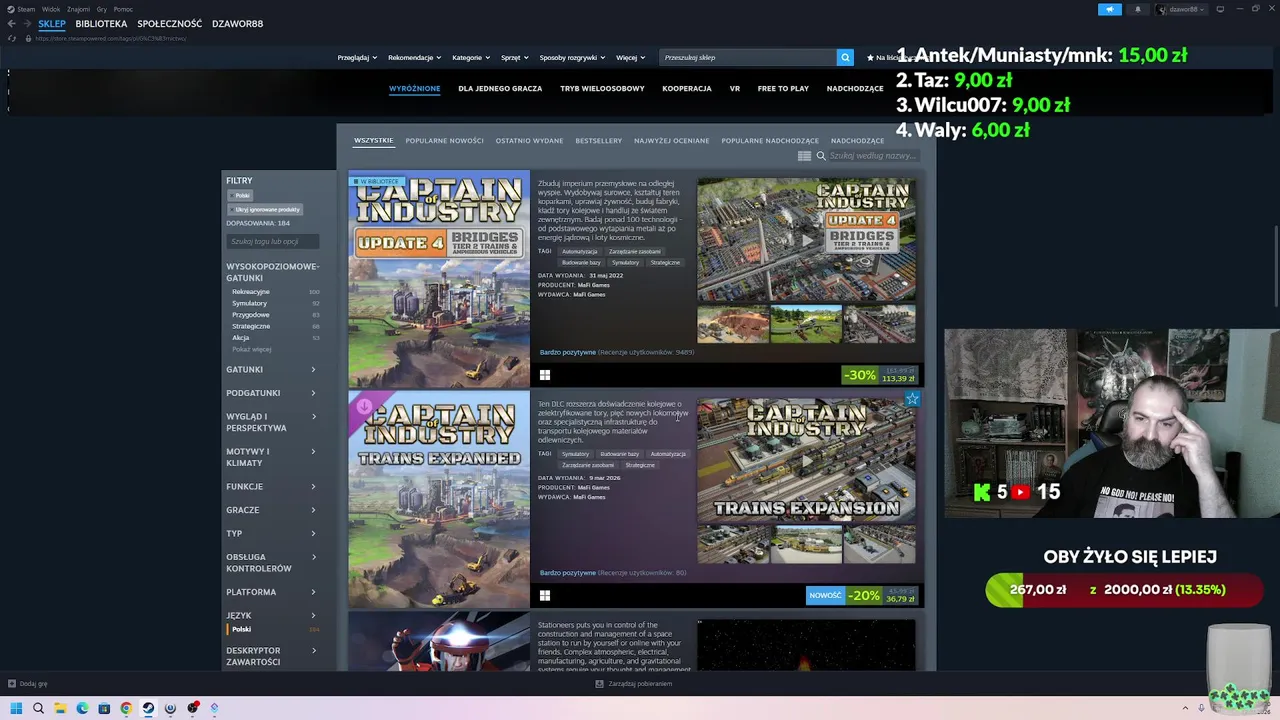Open the Widok menu
Image resolution: width=1280 pixels, height=720 pixels.
[x=51, y=9]
